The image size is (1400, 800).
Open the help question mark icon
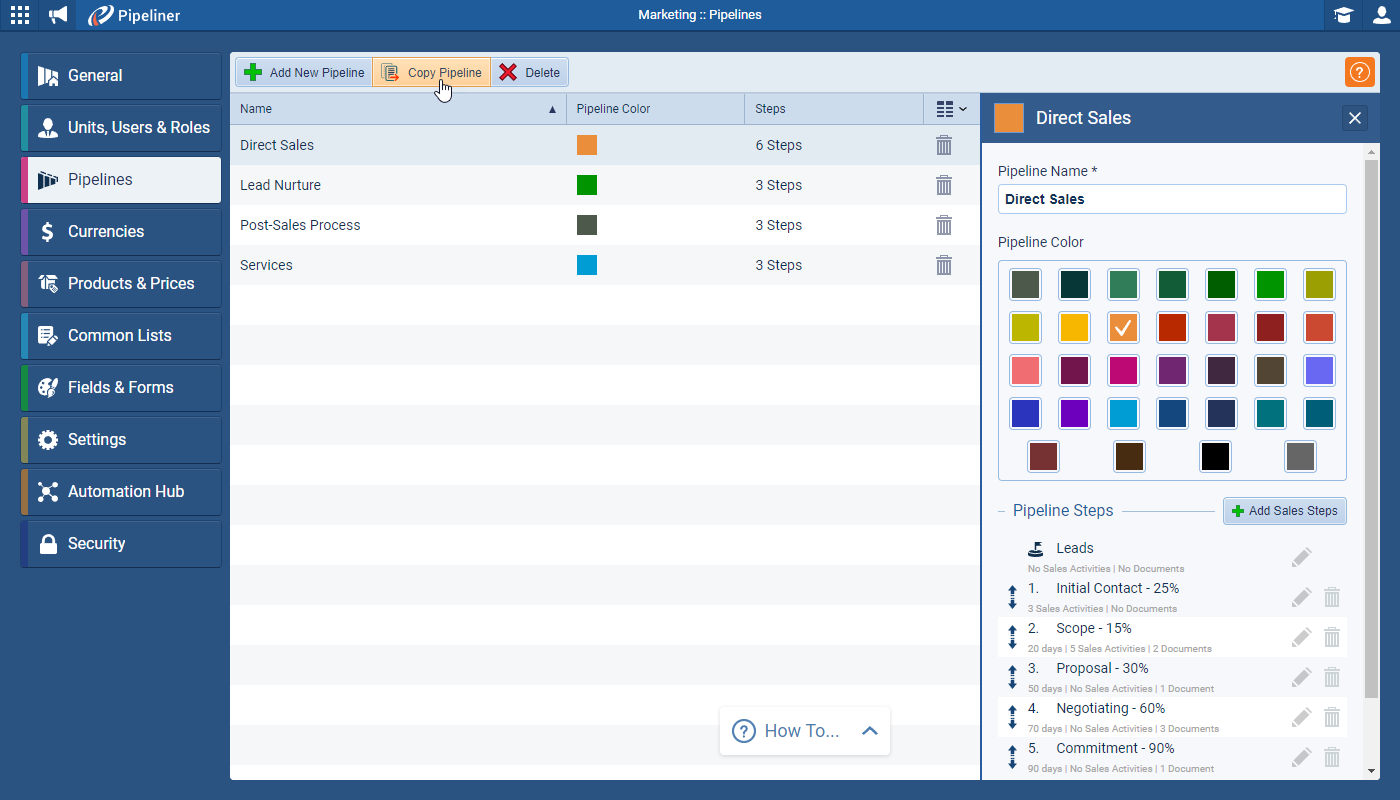coord(1359,72)
